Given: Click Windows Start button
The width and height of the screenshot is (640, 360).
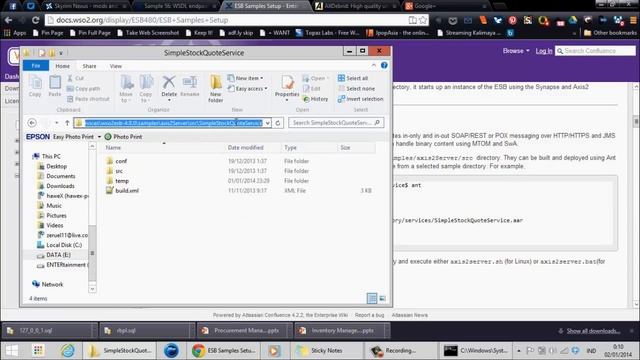Looking at the screenshot, I should coord(12,351).
